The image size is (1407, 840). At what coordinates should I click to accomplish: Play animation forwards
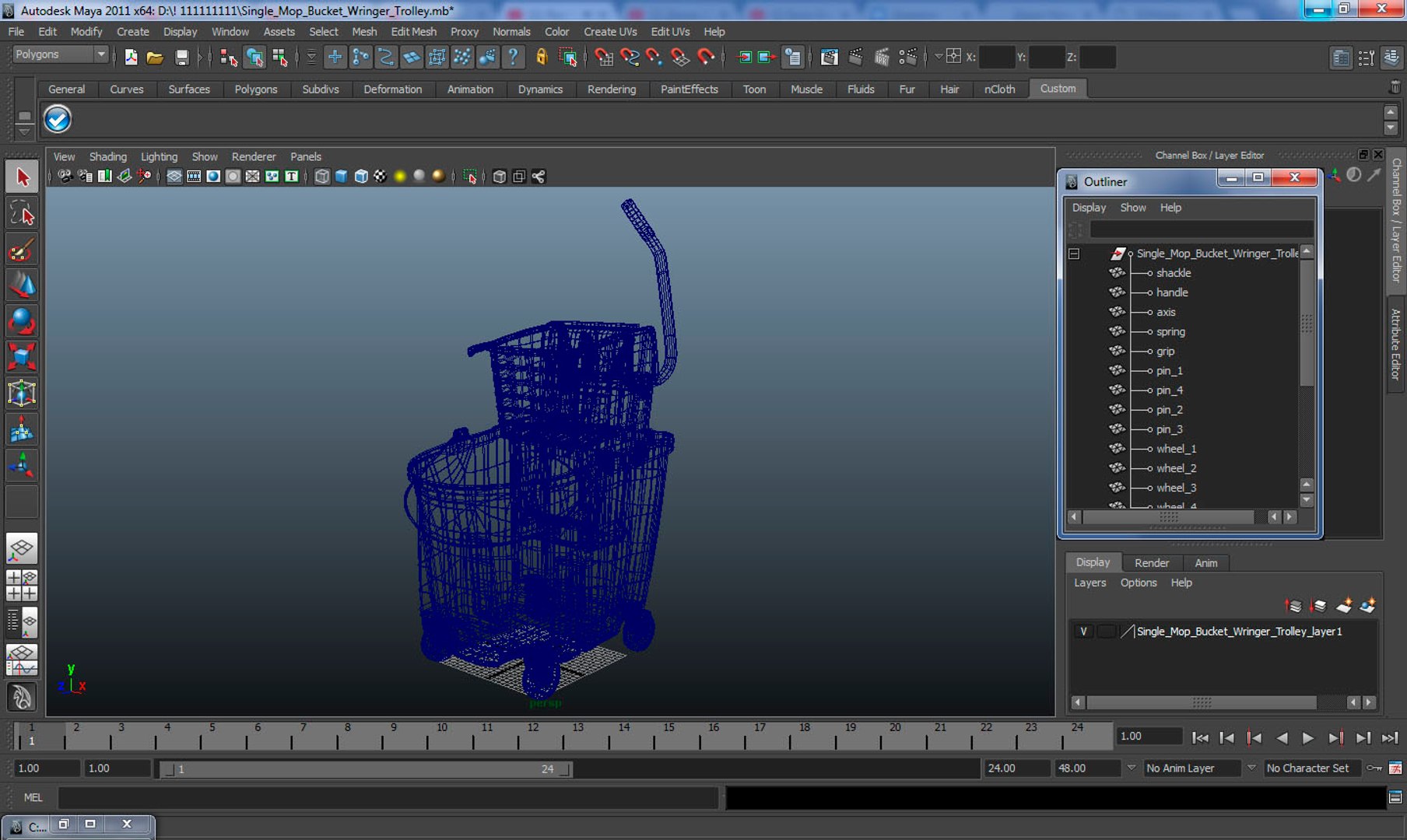1308,737
